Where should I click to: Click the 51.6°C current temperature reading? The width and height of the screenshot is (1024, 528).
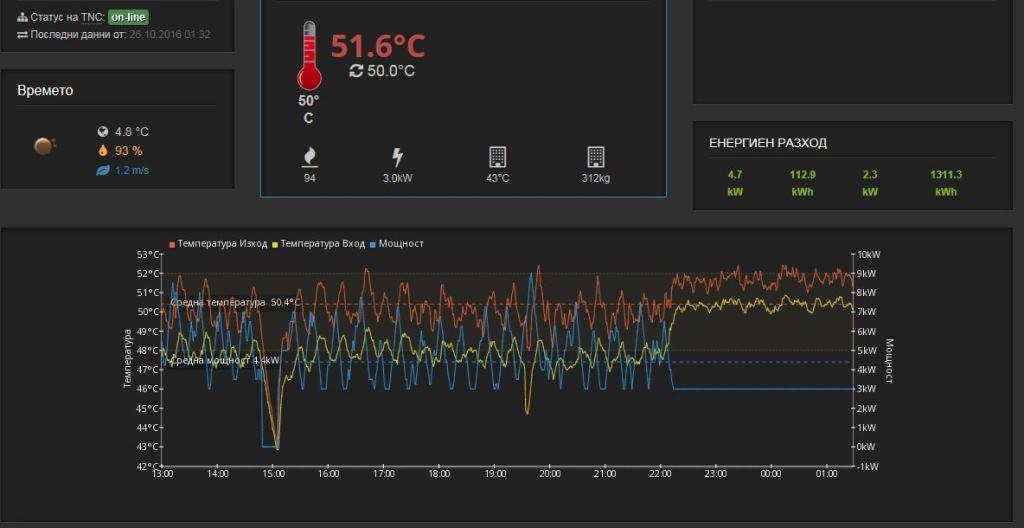pos(378,46)
